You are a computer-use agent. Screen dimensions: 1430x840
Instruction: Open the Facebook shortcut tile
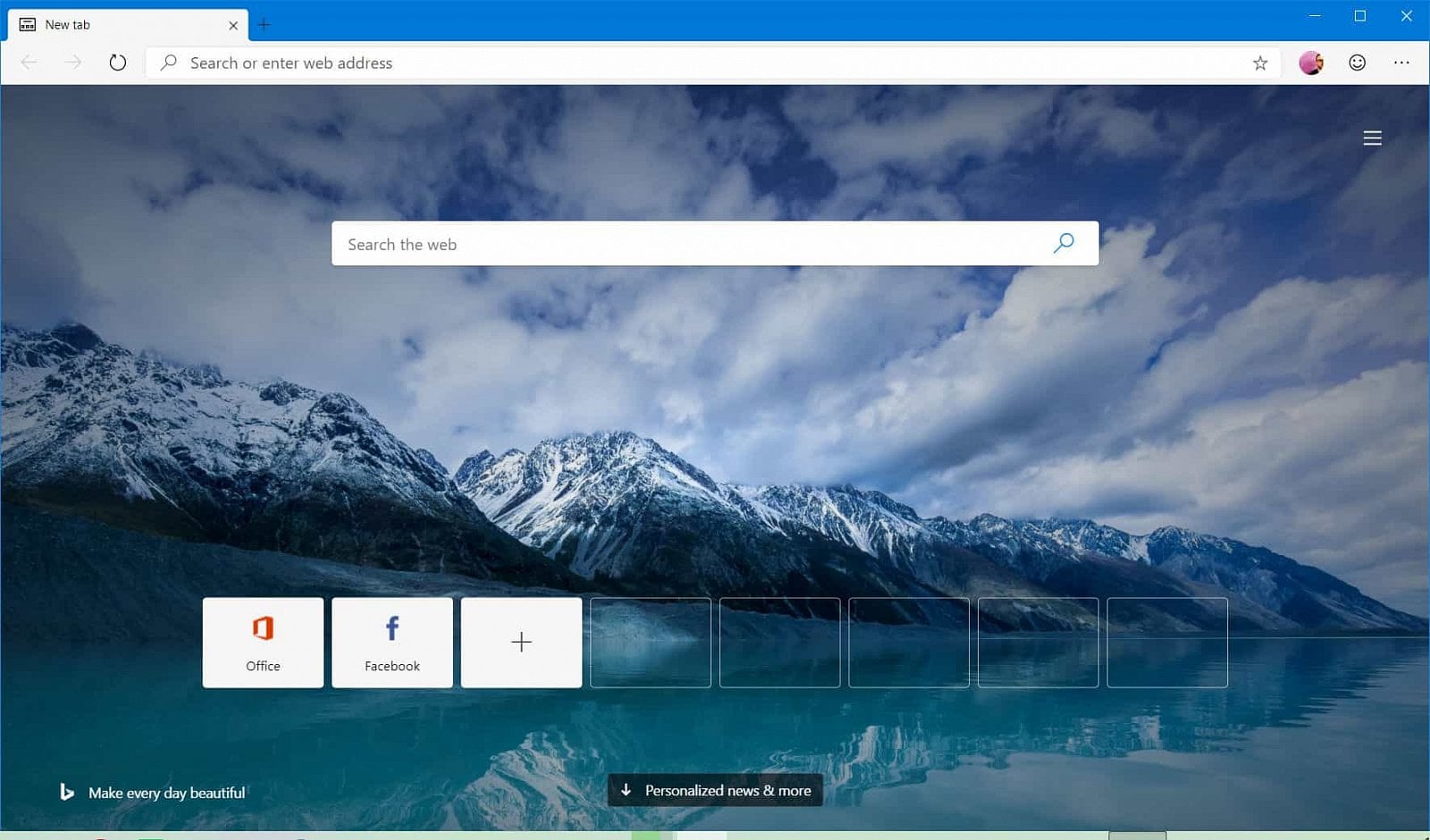point(391,642)
